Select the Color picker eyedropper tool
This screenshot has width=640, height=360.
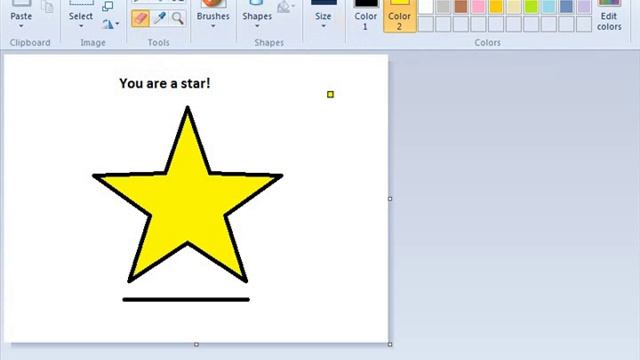tap(160, 18)
